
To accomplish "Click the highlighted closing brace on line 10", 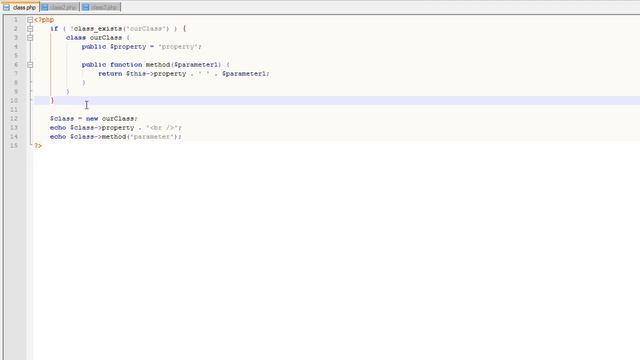I will coord(52,100).
